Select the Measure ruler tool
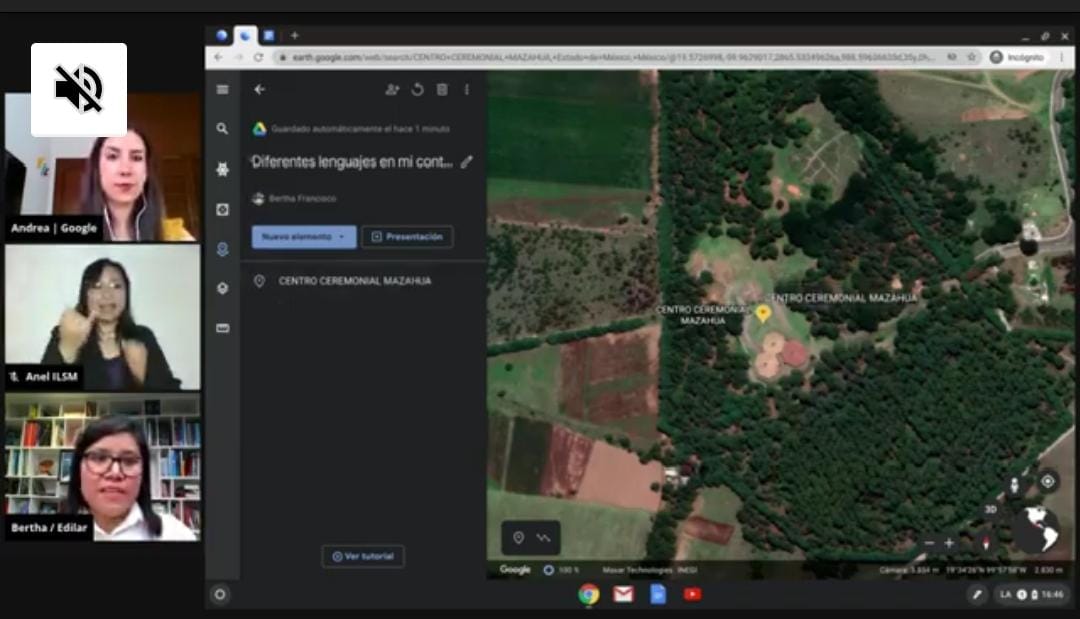Screen dimensions: 1080x619 [x=222, y=328]
